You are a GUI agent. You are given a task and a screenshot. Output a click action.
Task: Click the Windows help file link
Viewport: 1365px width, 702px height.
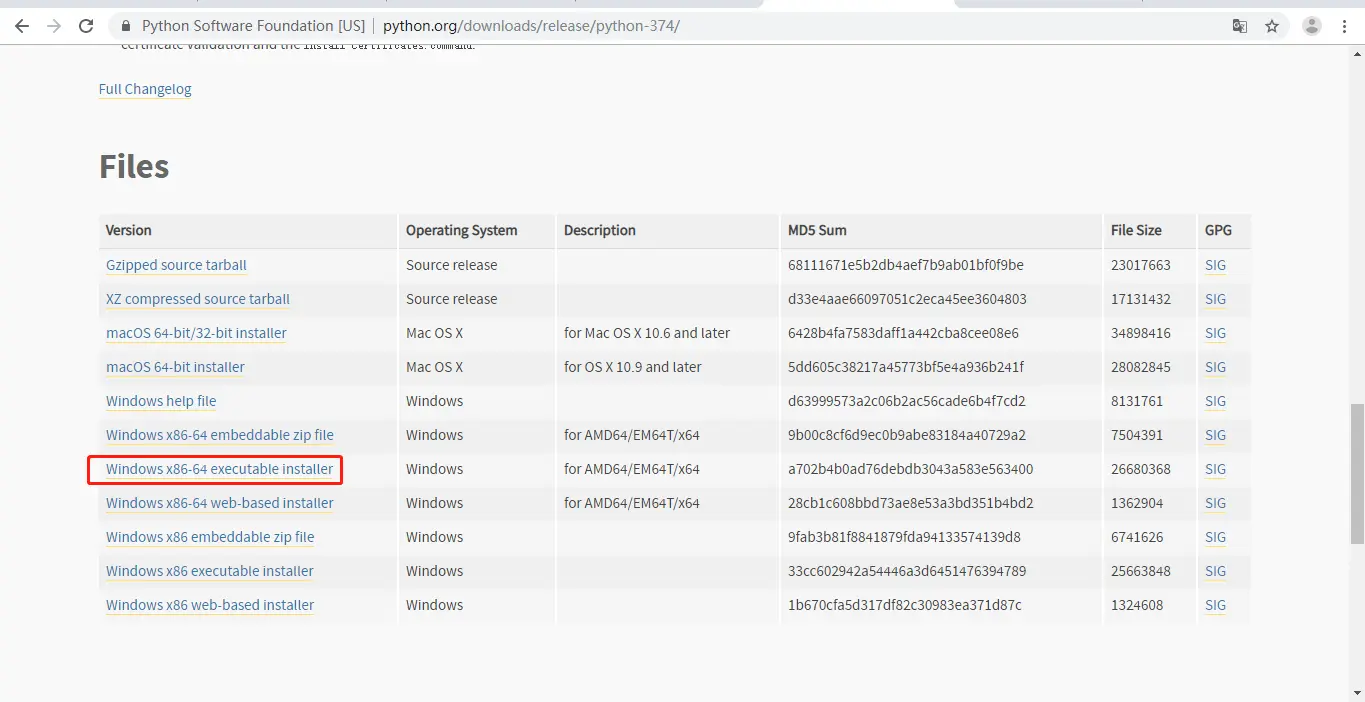tap(160, 400)
